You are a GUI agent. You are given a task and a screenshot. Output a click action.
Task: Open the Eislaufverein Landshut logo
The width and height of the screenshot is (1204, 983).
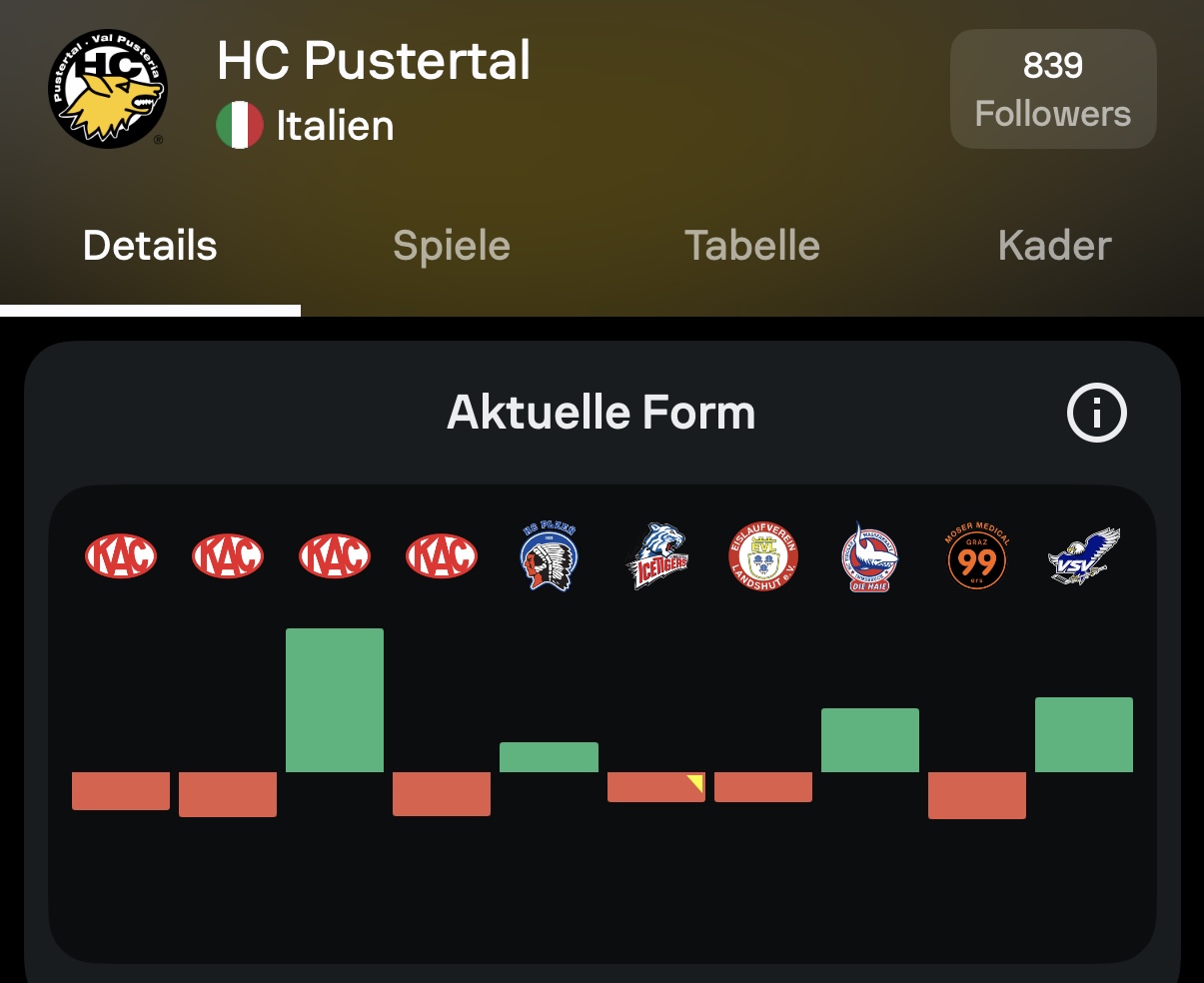click(x=763, y=556)
